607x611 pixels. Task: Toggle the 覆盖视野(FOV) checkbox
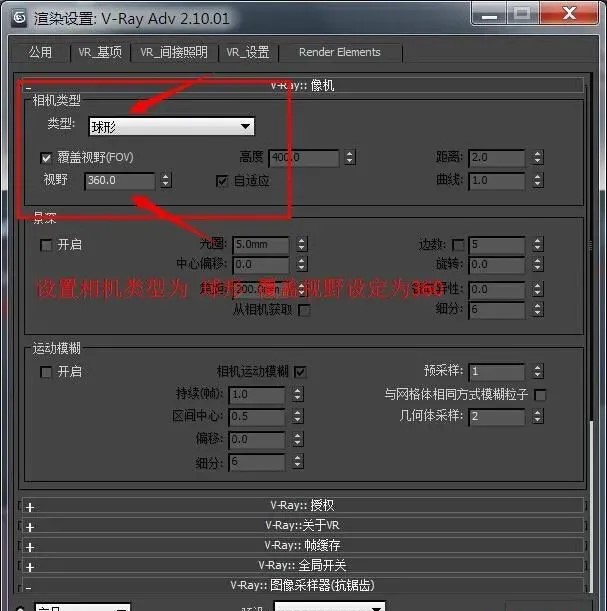[46, 158]
